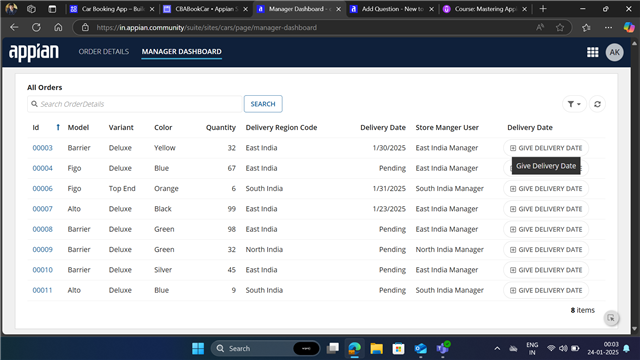The height and width of the screenshot is (360, 640).
Task: Open the AK user profile avatar
Action: click(x=614, y=52)
